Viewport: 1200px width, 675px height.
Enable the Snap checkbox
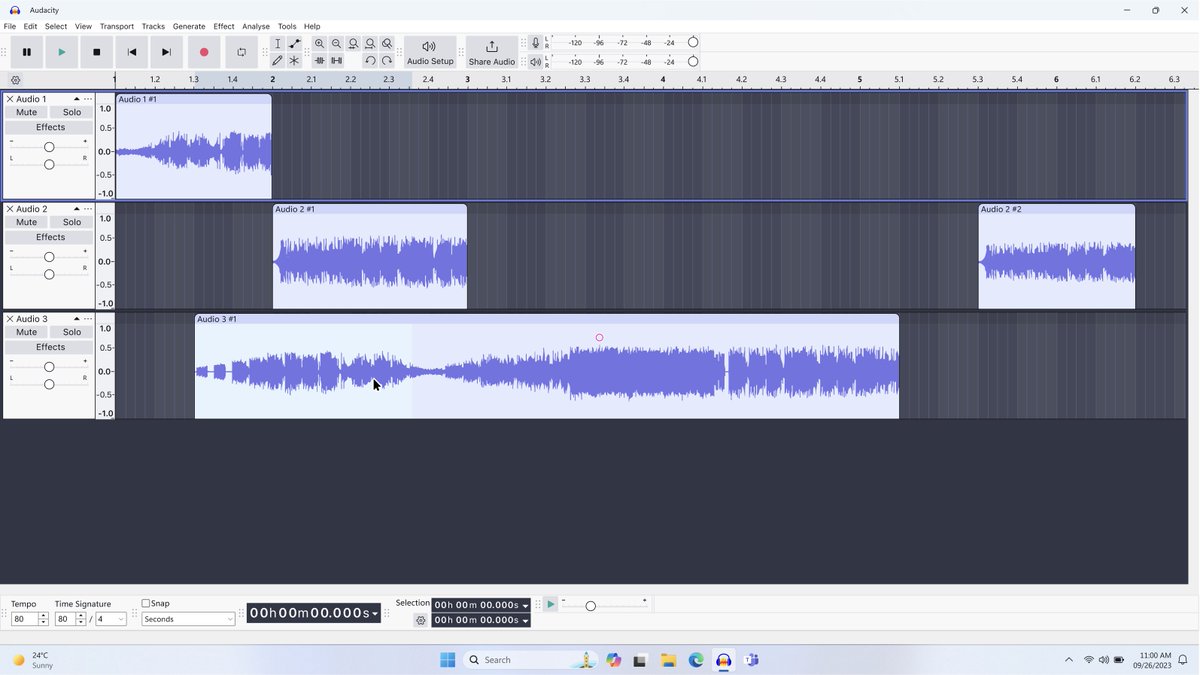point(146,603)
